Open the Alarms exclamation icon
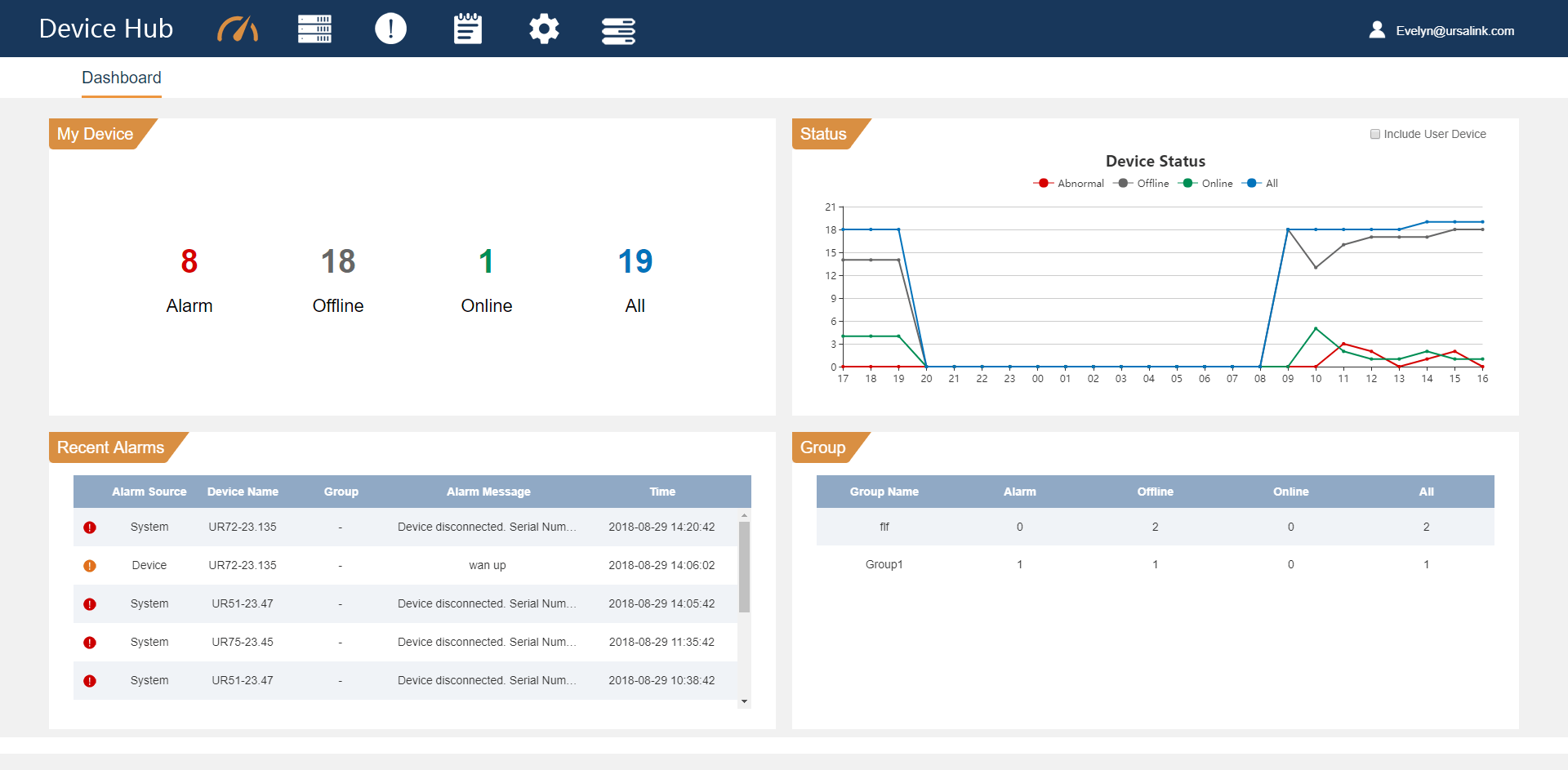This screenshot has width=1568, height=770. tap(390, 29)
